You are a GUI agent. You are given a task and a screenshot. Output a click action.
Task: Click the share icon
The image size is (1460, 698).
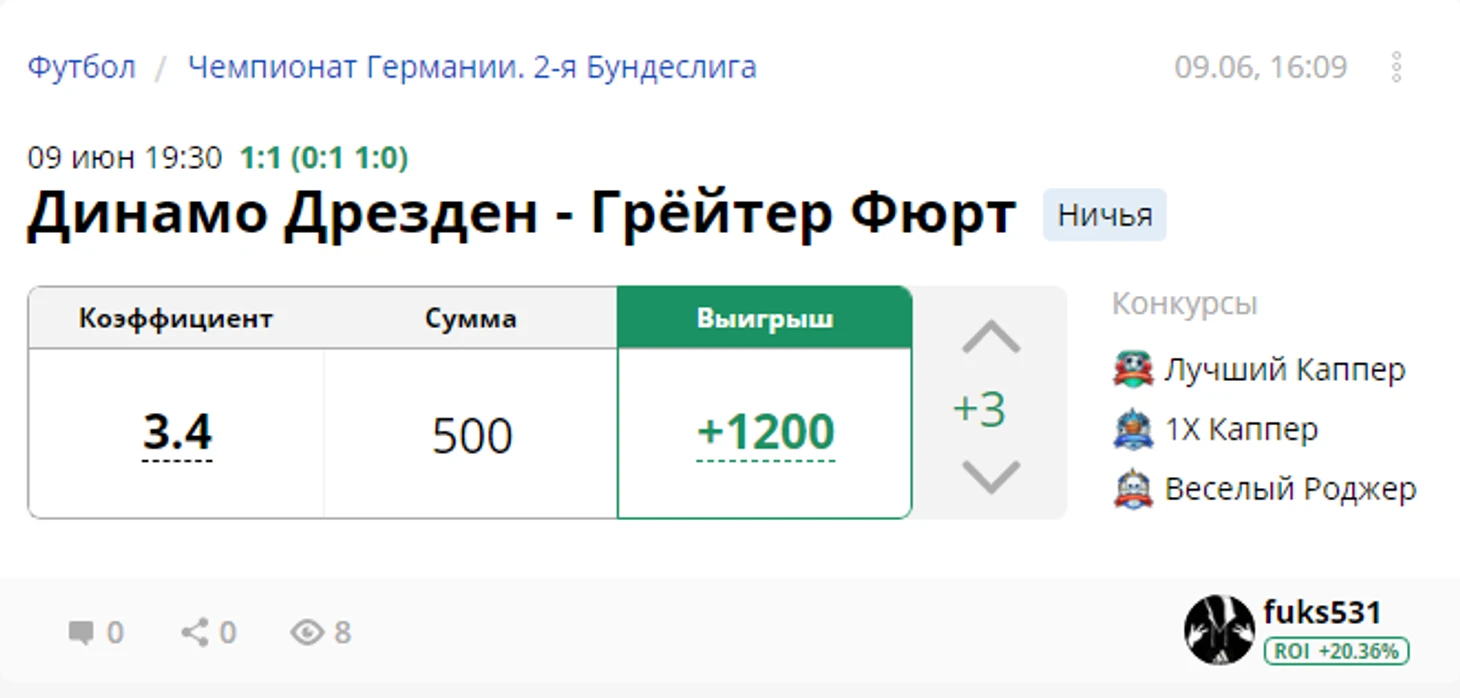tap(194, 632)
